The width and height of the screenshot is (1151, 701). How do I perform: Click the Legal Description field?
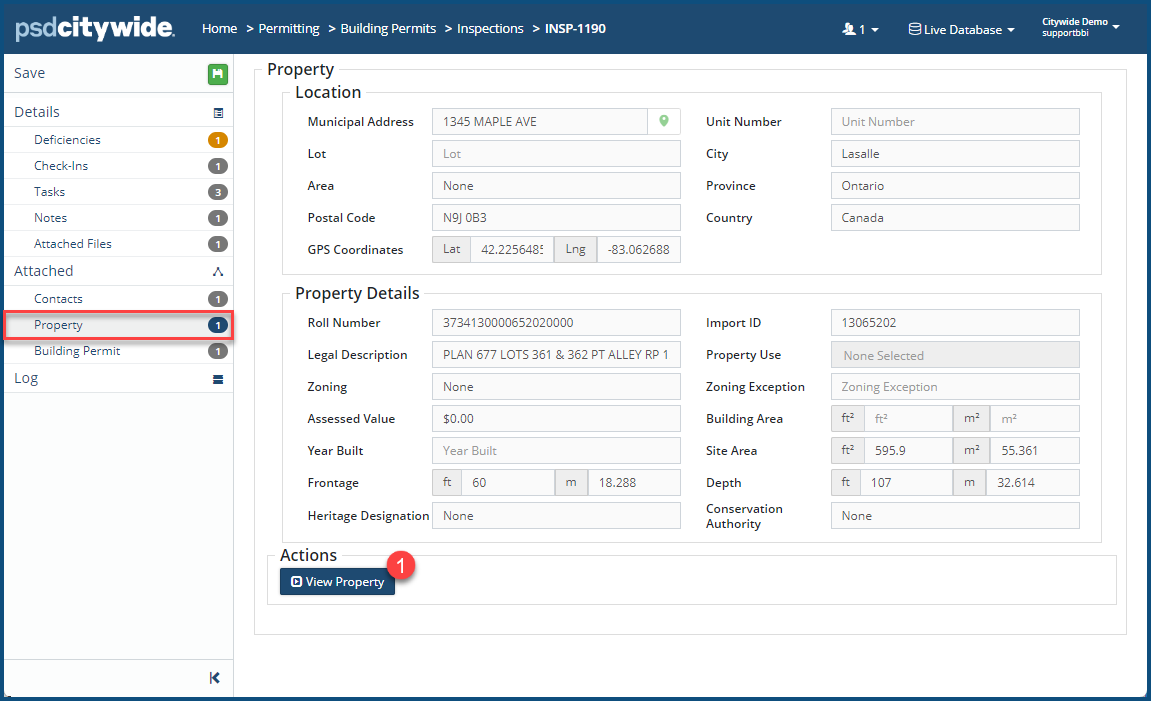tap(556, 355)
